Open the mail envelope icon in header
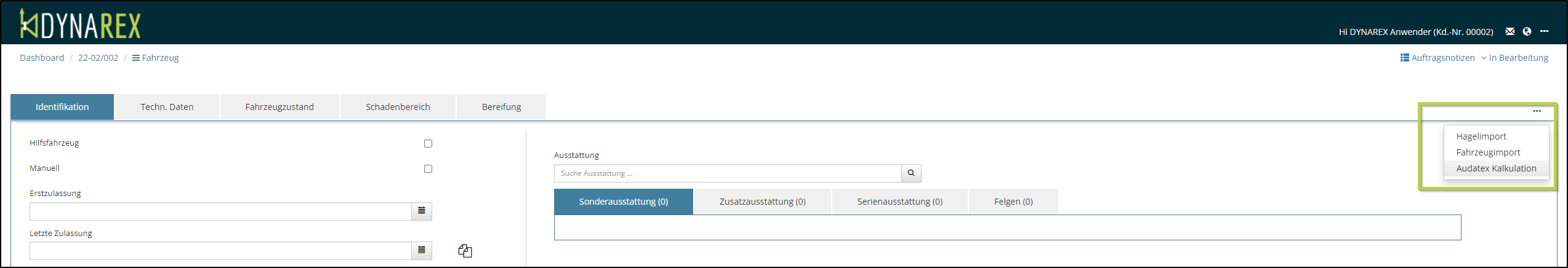This screenshot has width=1568, height=268. click(x=1510, y=31)
